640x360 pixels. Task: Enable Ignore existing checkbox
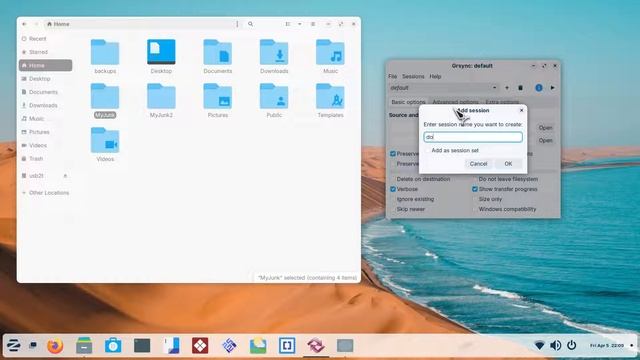[x=393, y=199]
